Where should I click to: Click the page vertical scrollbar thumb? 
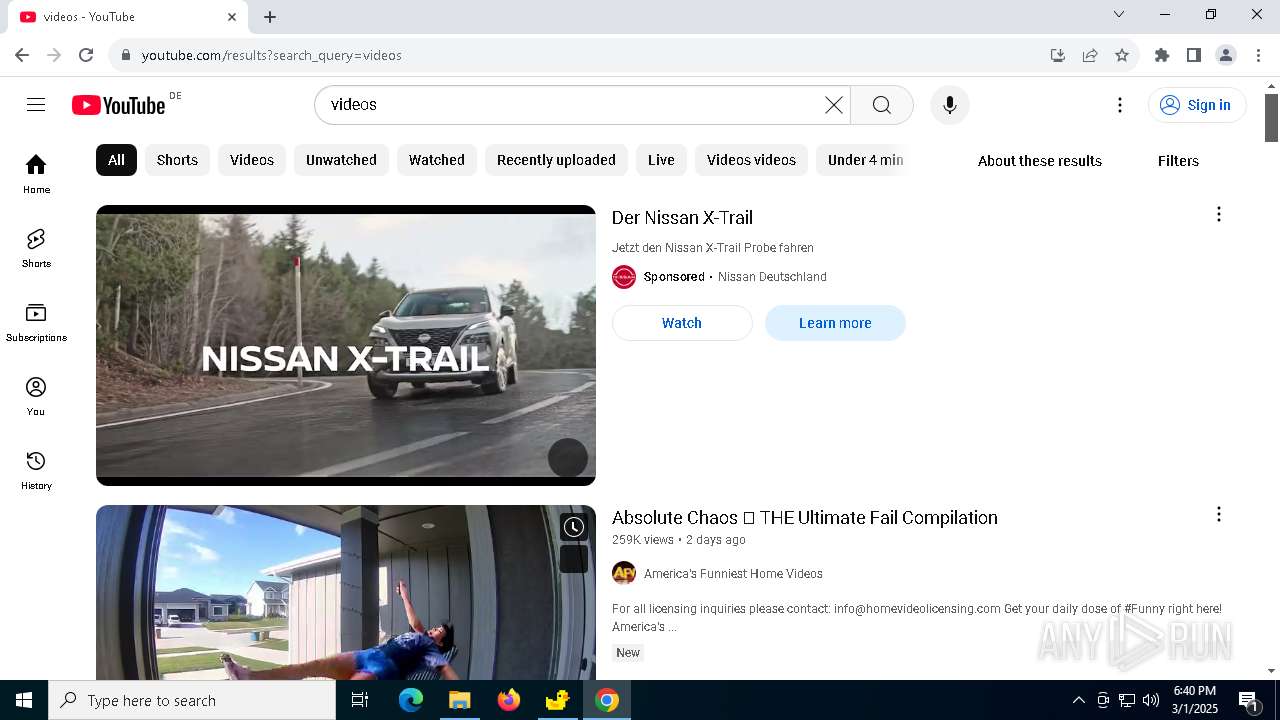coord(1271,118)
